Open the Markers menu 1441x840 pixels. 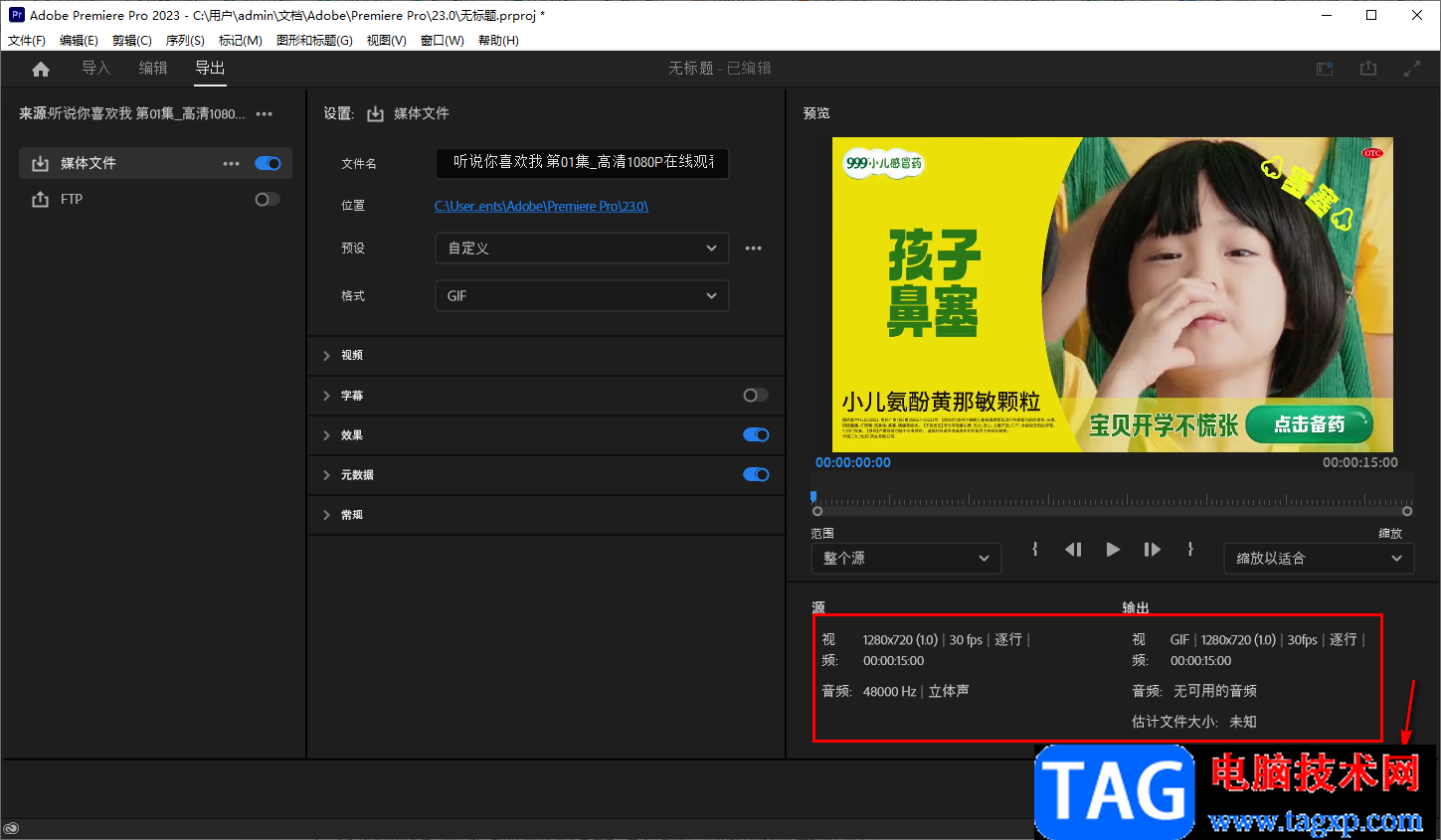pyautogui.click(x=241, y=41)
